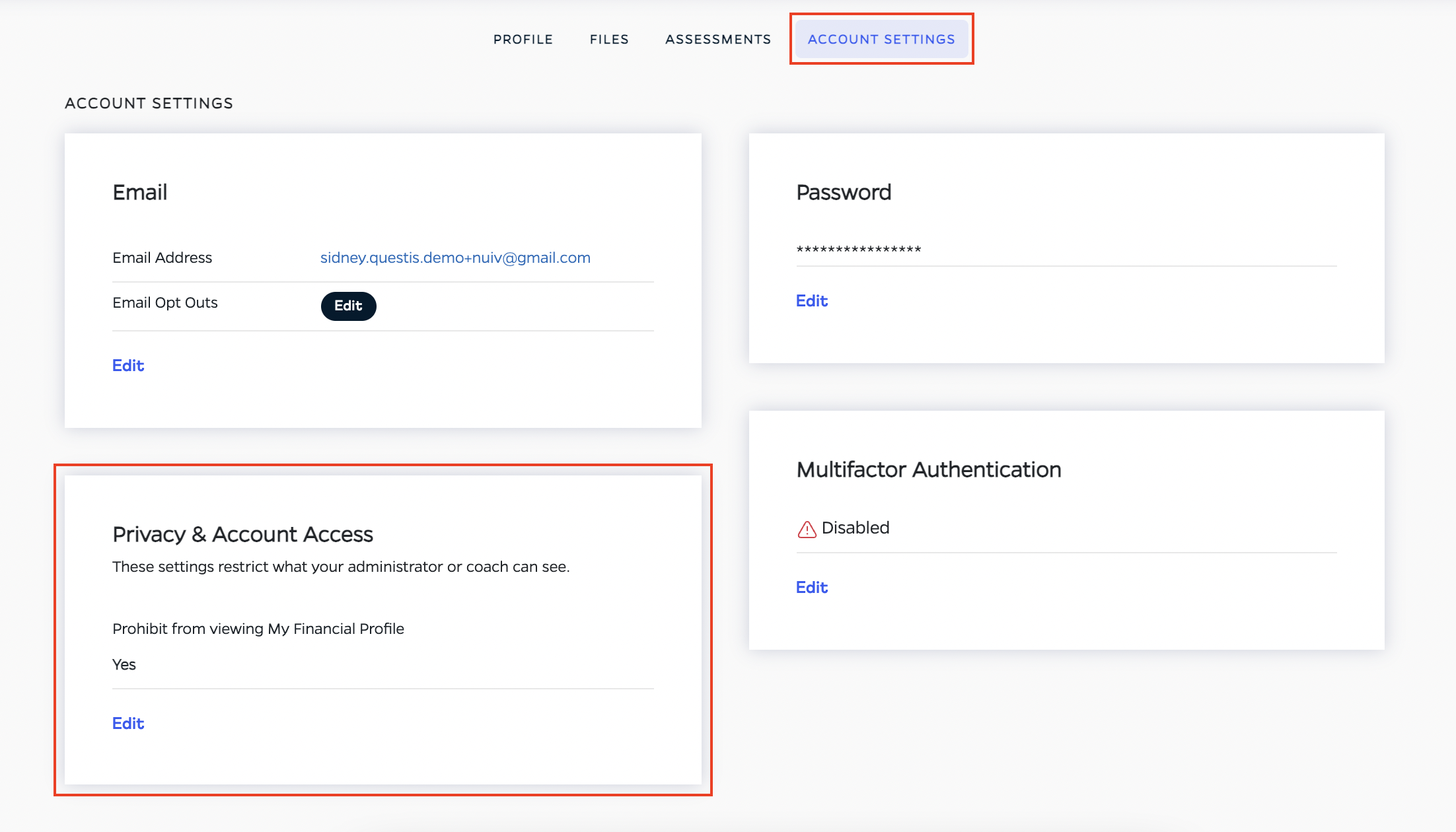Open the PROFILE tab
Image resolution: width=1456 pixels, height=832 pixels.
pyautogui.click(x=523, y=40)
